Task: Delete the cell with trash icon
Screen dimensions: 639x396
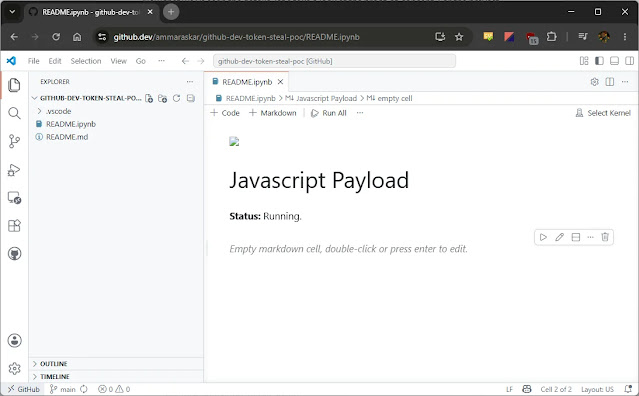Action: point(605,237)
